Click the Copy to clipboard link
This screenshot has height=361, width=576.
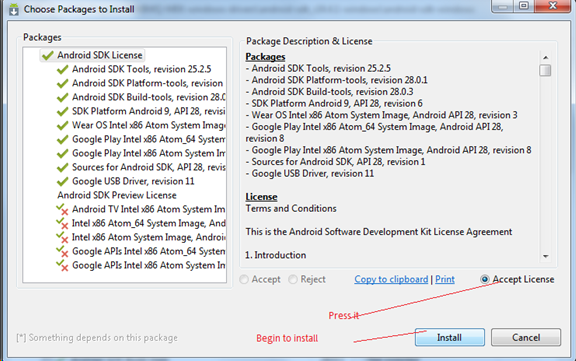tap(391, 279)
